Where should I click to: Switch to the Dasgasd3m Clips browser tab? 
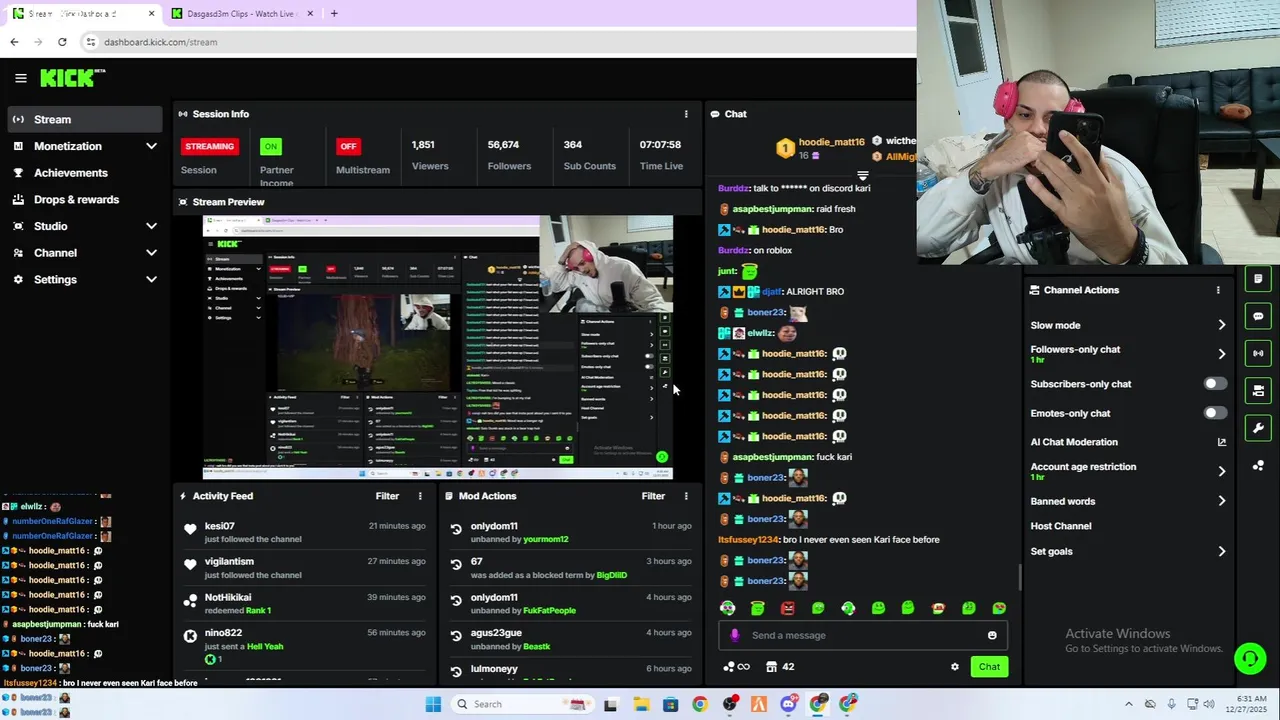pyautogui.click(x=240, y=14)
